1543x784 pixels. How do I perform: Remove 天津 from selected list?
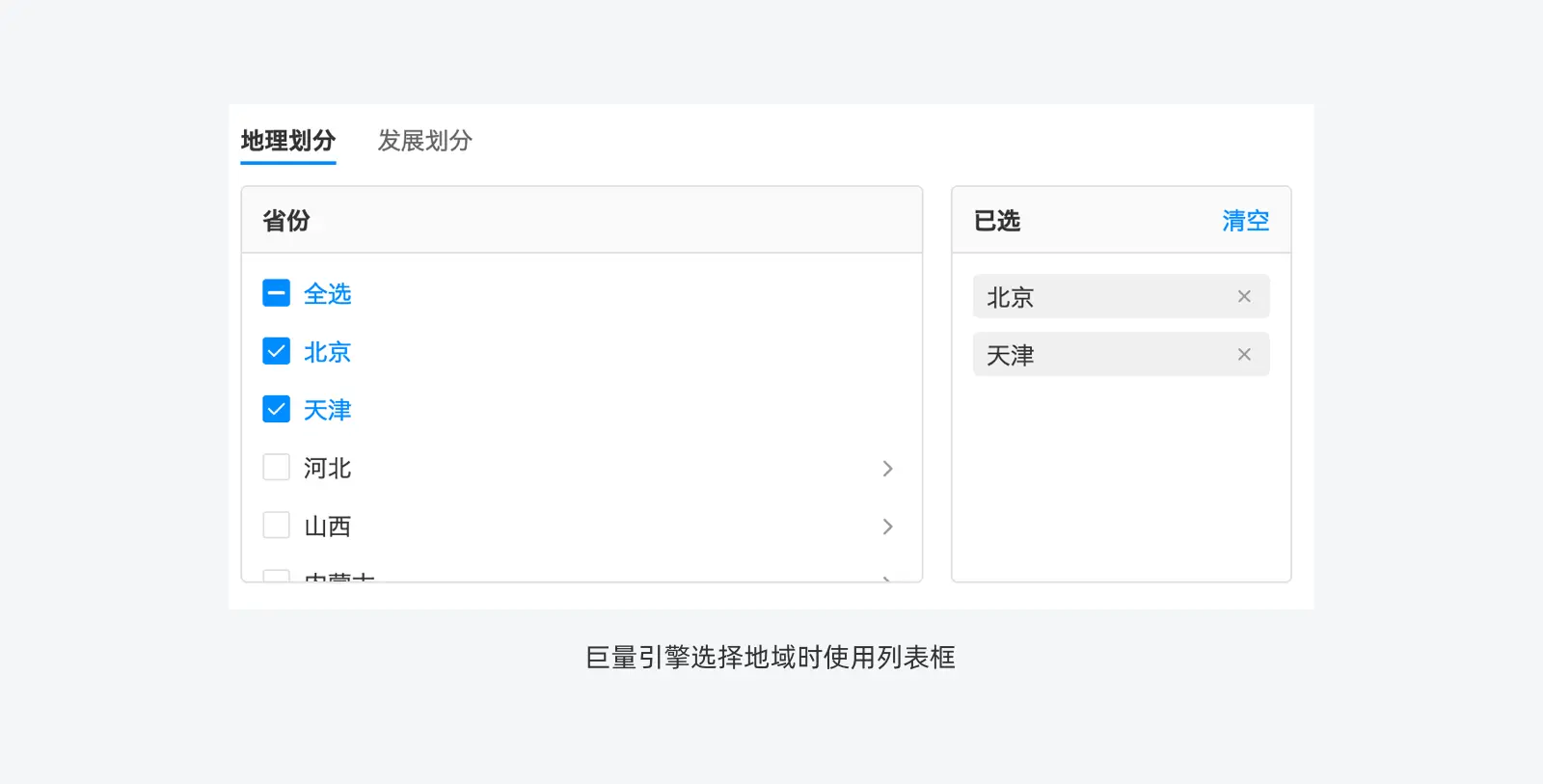point(1244,355)
